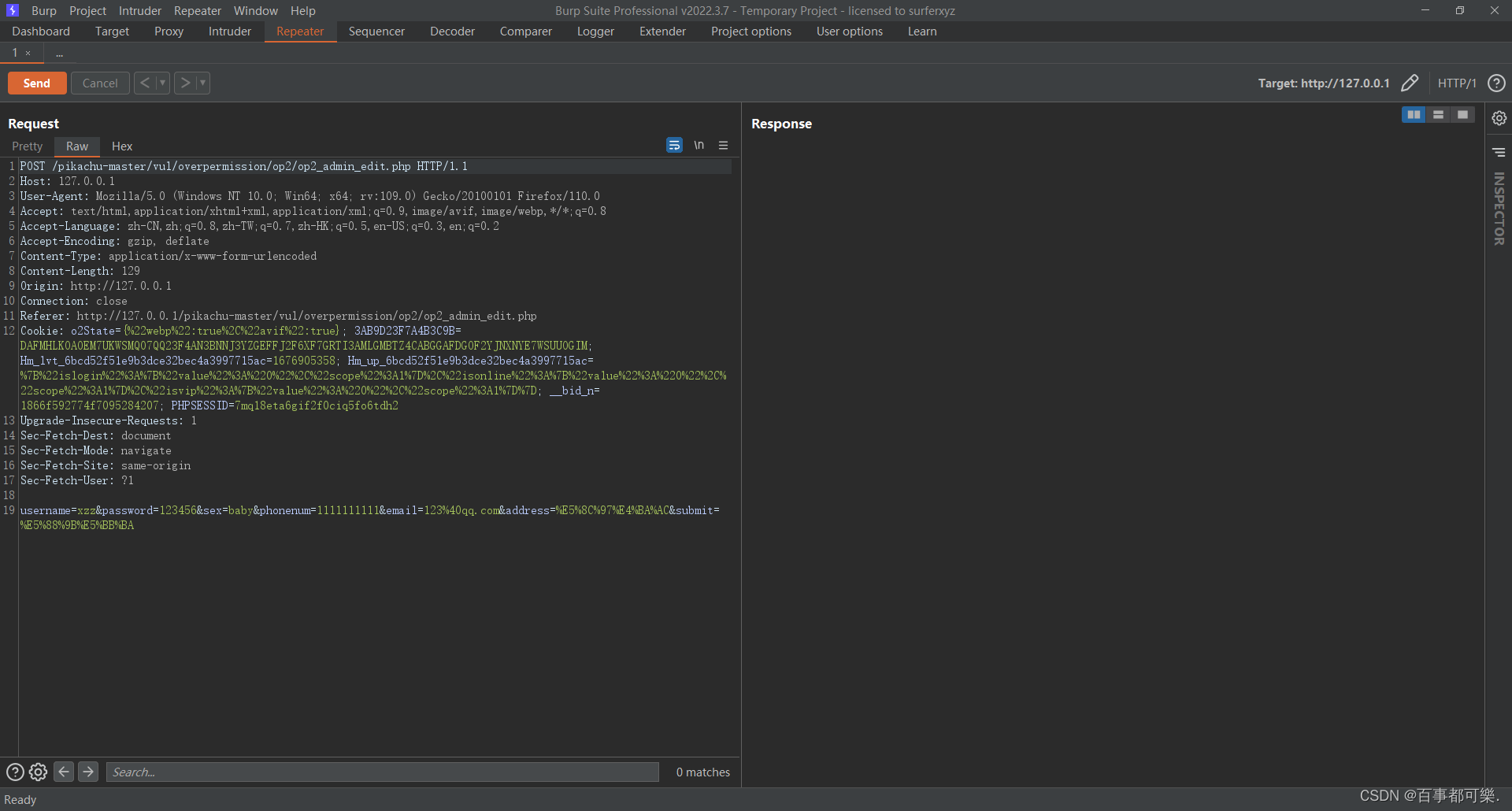The width and height of the screenshot is (1512, 811).
Task: Click the Send request button
Action: pyautogui.click(x=37, y=83)
